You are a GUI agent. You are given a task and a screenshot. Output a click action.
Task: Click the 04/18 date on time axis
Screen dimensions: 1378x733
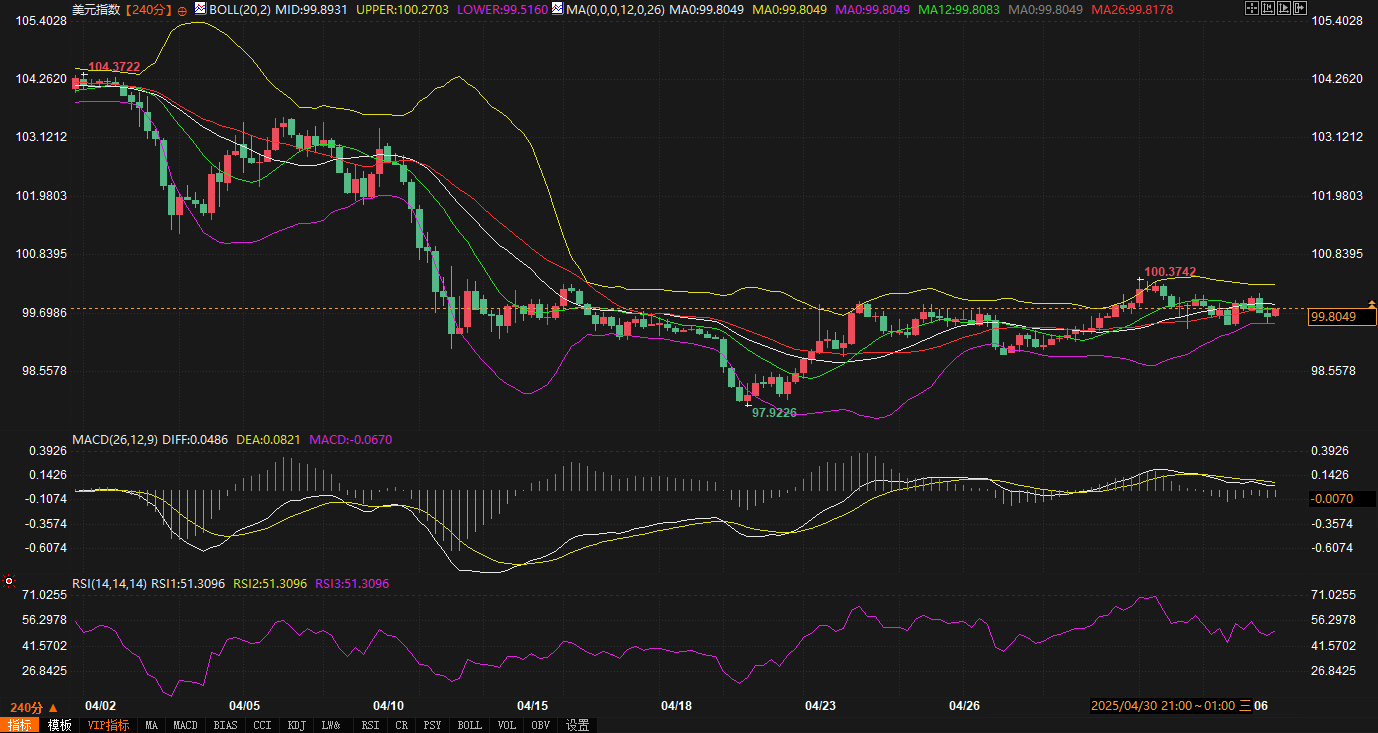676,706
